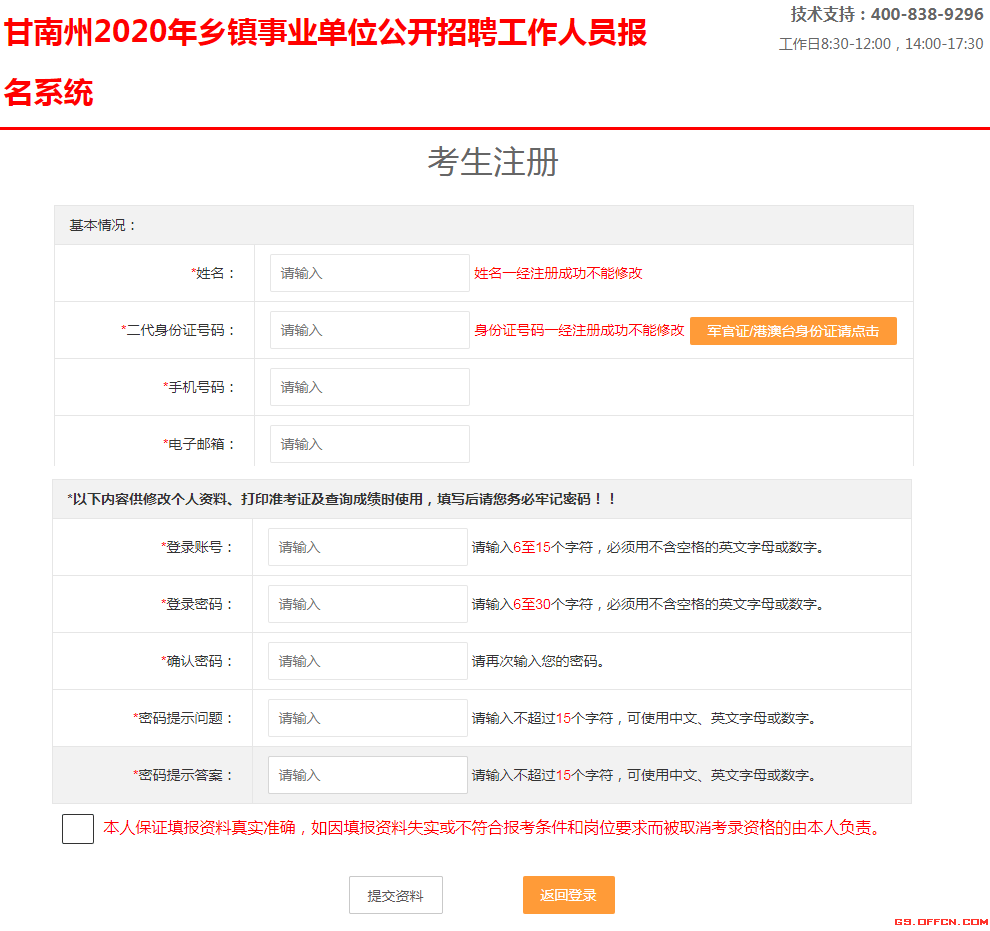The width and height of the screenshot is (990, 931).
Task: Click the 密码提示问题 row's 15个字符 hint text
Action: [644, 718]
